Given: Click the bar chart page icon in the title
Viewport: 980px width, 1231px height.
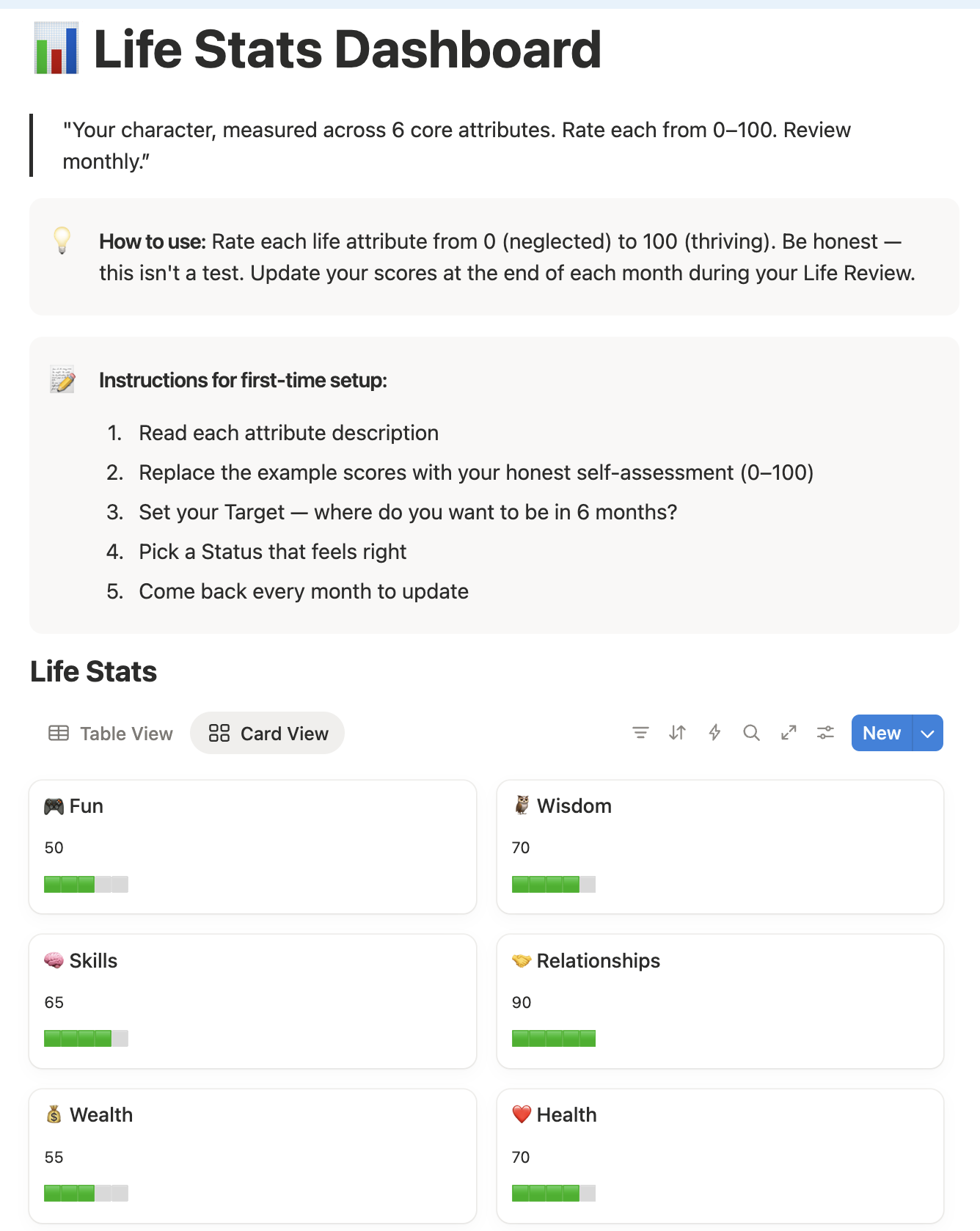Looking at the screenshot, I should 56,48.
